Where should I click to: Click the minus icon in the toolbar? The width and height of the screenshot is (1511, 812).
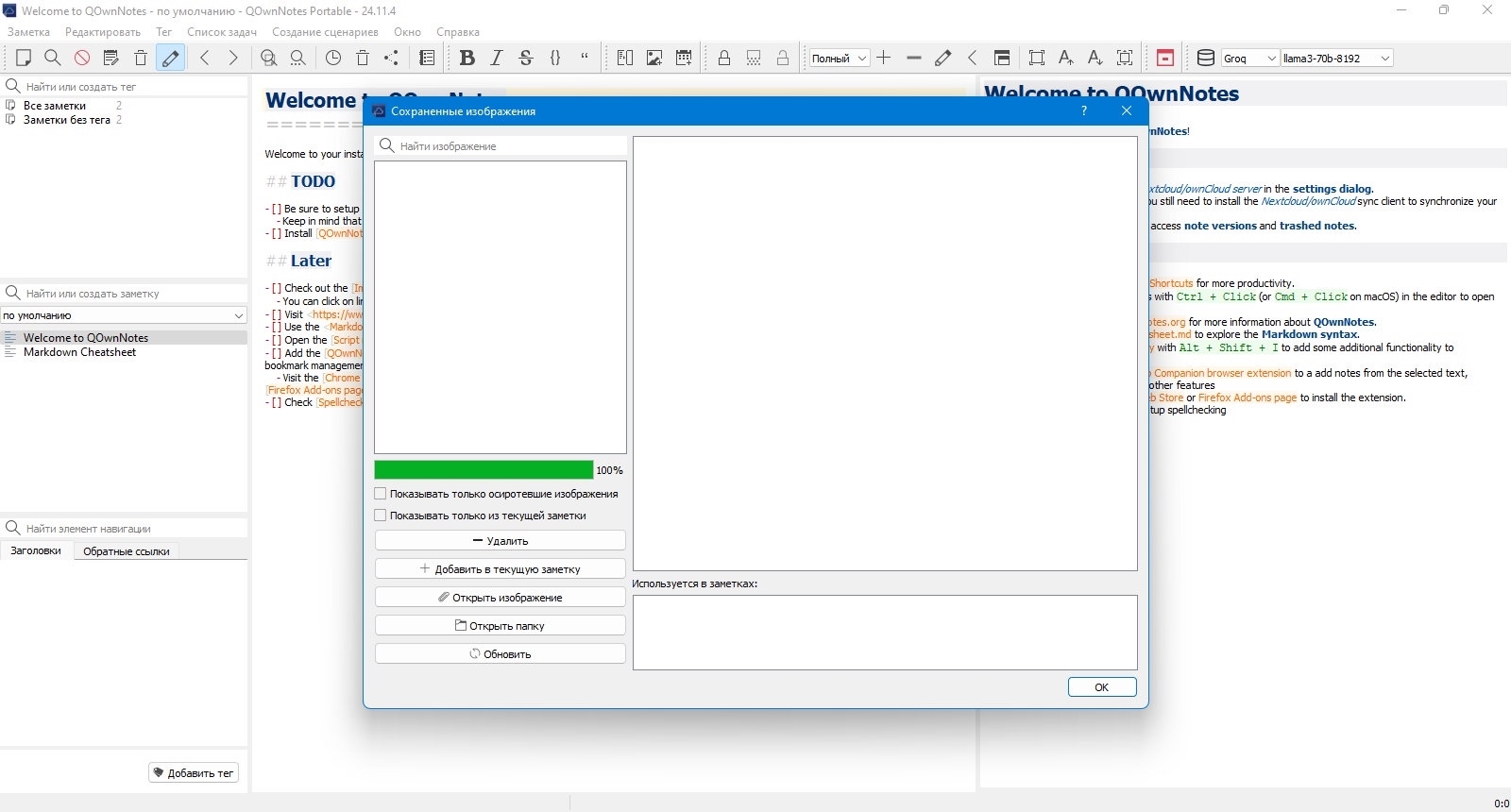tap(913, 58)
